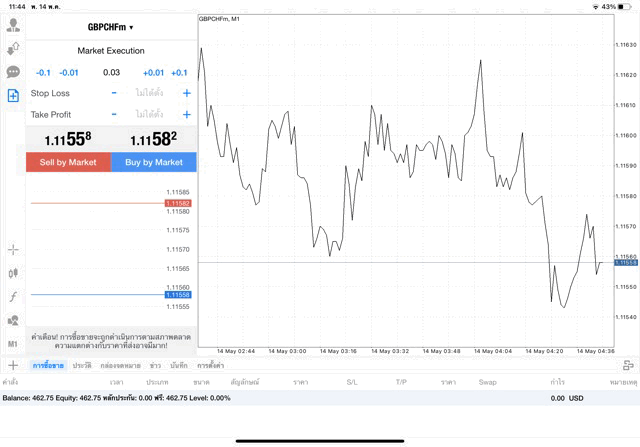
Task: Open the accounts profile icon
Action: point(13,25)
